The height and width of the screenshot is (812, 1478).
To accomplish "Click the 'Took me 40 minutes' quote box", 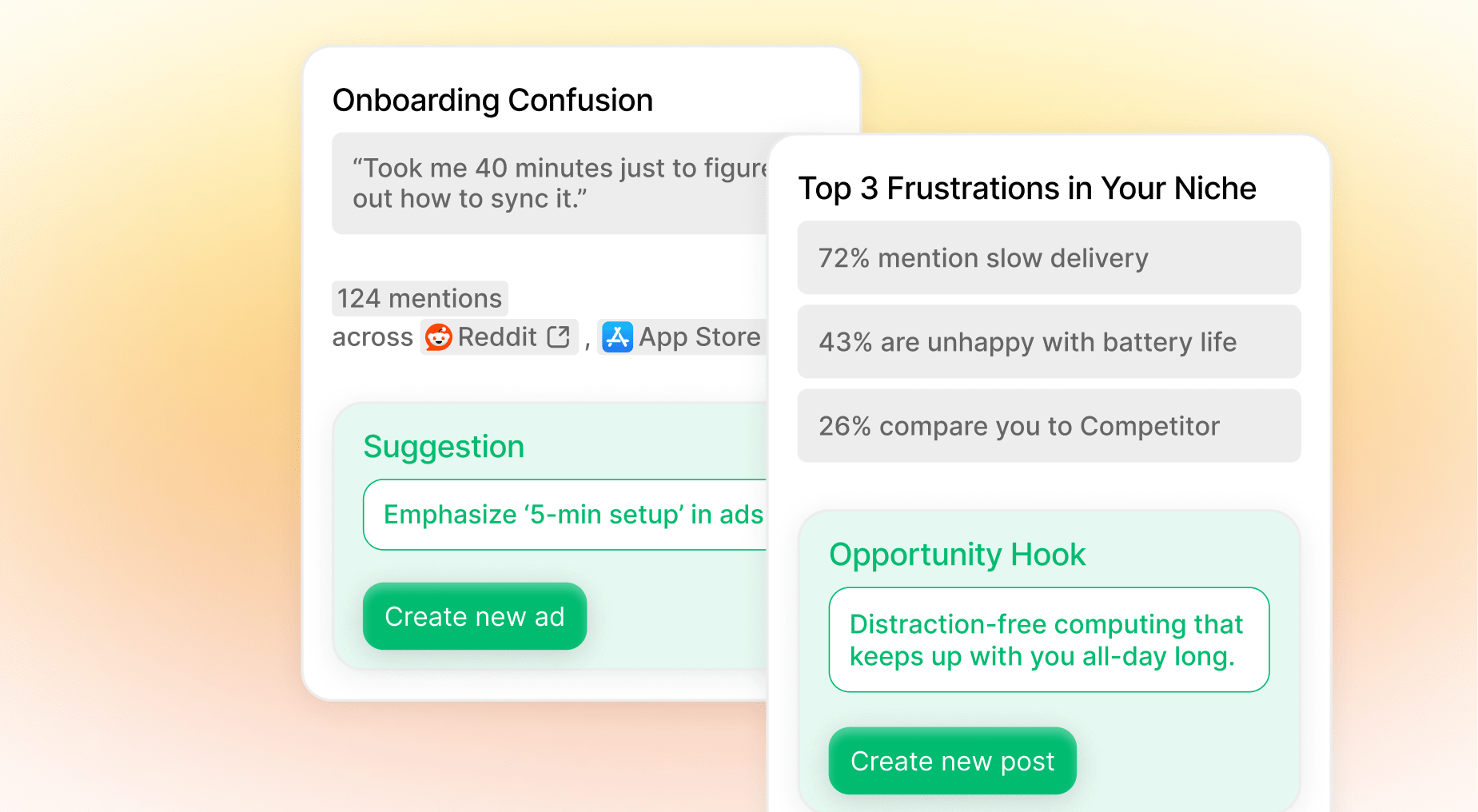I will click(550, 183).
